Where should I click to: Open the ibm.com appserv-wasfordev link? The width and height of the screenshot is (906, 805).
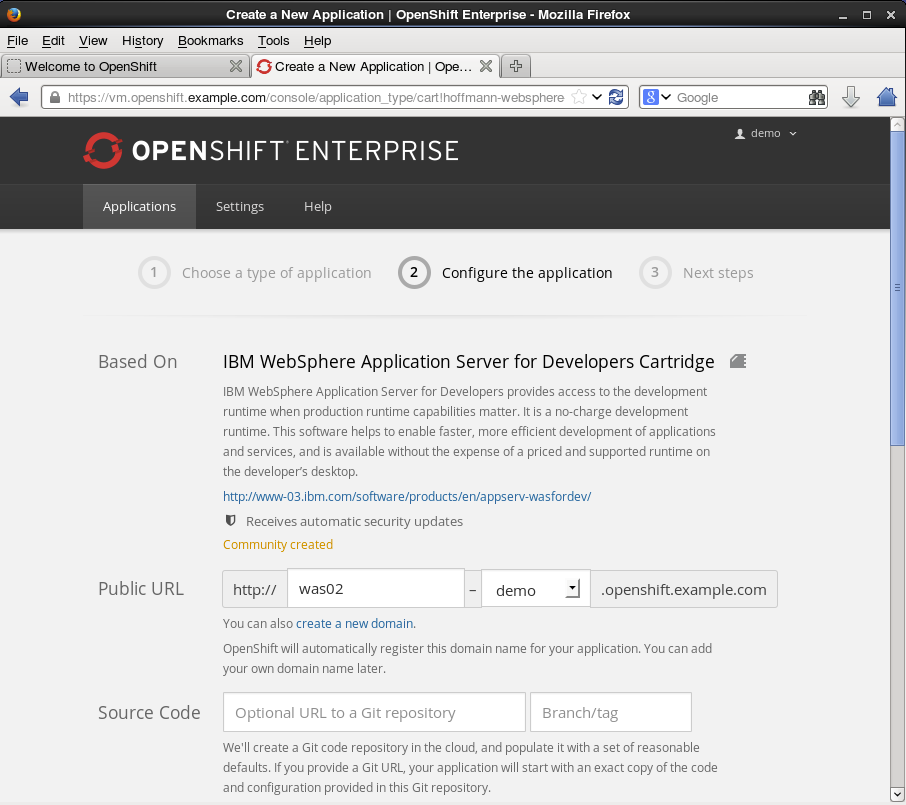(407, 496)
